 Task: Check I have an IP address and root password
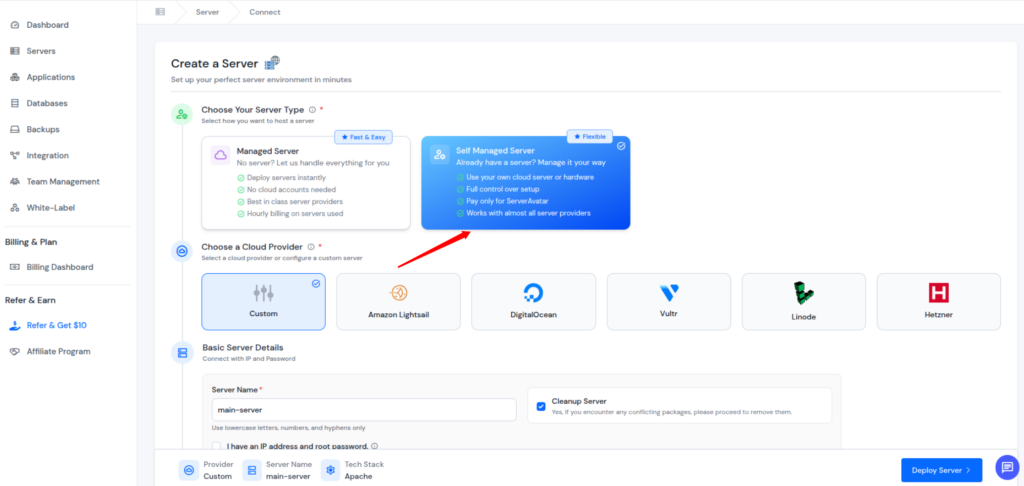tap(216, 446)
